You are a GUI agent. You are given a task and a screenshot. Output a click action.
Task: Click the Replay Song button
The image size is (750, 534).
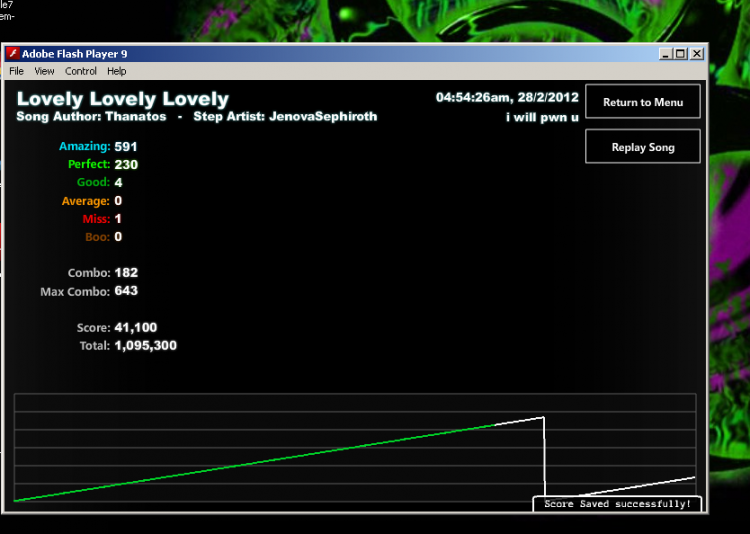click(x=643, y=146)
